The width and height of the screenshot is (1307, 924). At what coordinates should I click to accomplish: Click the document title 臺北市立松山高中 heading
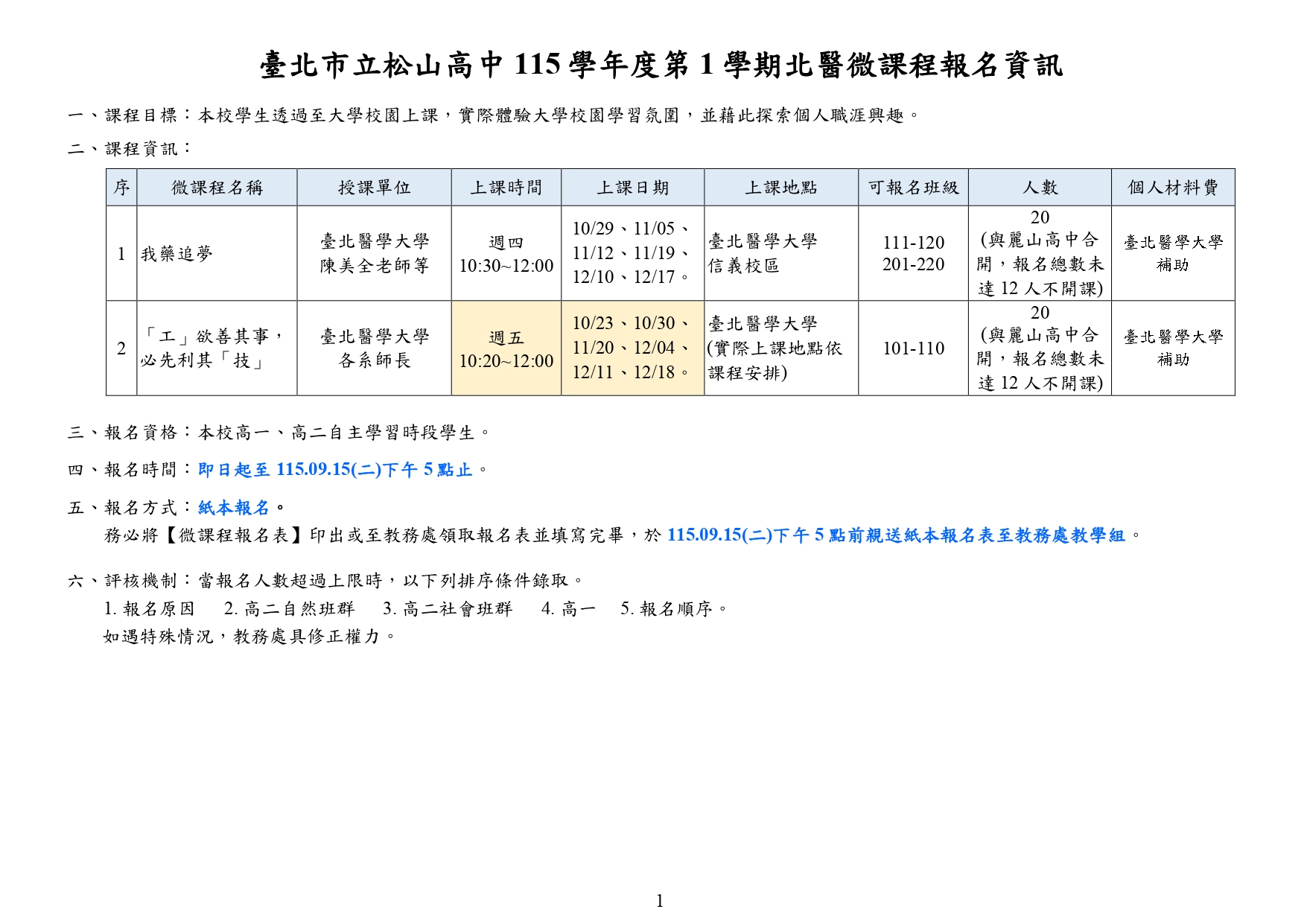click(661, 66)
